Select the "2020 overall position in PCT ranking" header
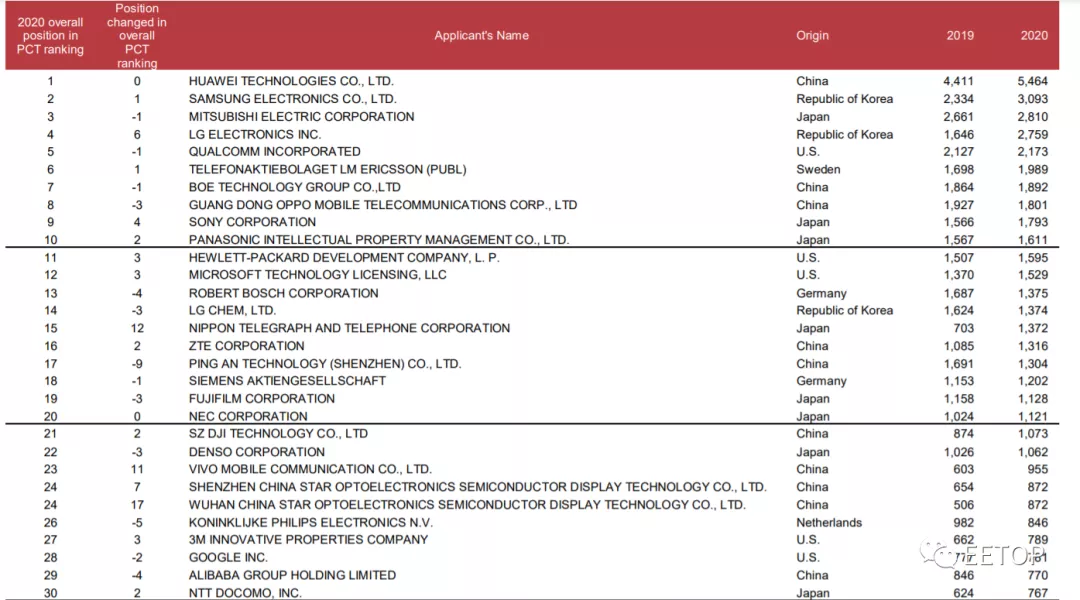Screen dimensions: 1080x600 coord(50,36)
